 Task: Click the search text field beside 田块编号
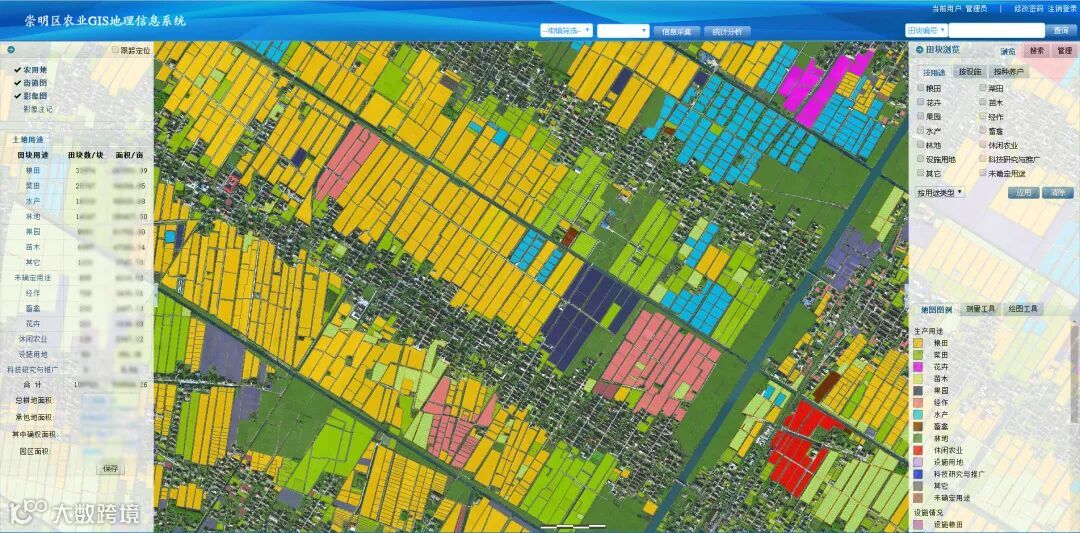pos(997,30)
